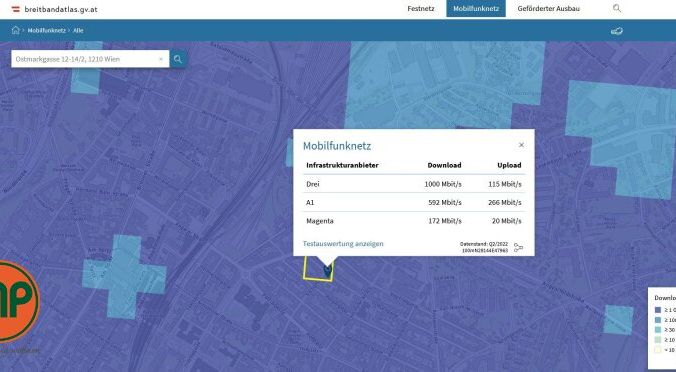Click the address search button
The width and height of the screenshot is (676, 372).
pyautogui.click(x=178, y=59)
